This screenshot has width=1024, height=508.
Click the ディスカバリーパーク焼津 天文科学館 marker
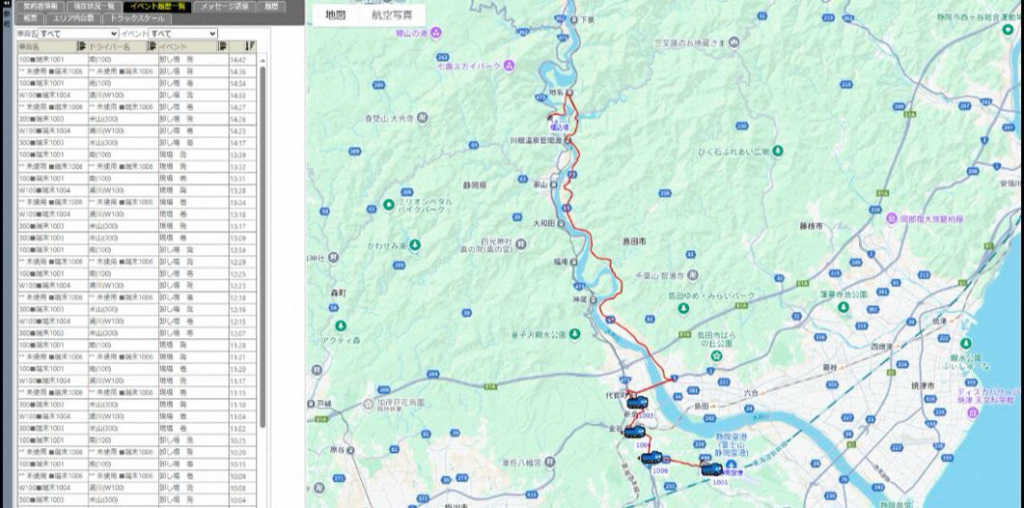(973, 413)
